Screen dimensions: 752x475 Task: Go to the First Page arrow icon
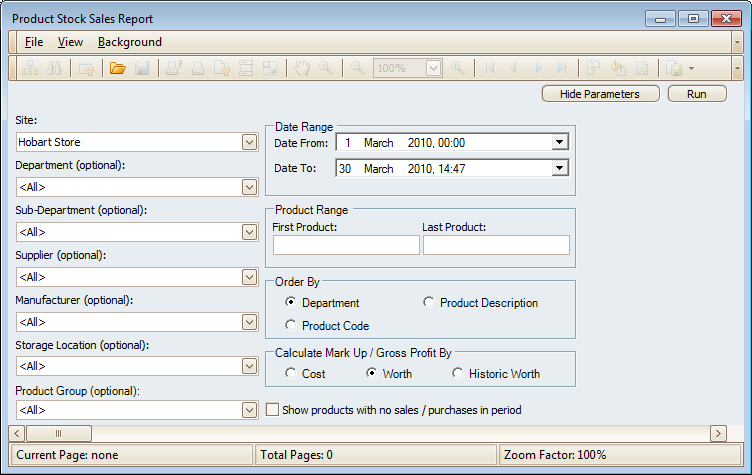click(x=490, y=68)
